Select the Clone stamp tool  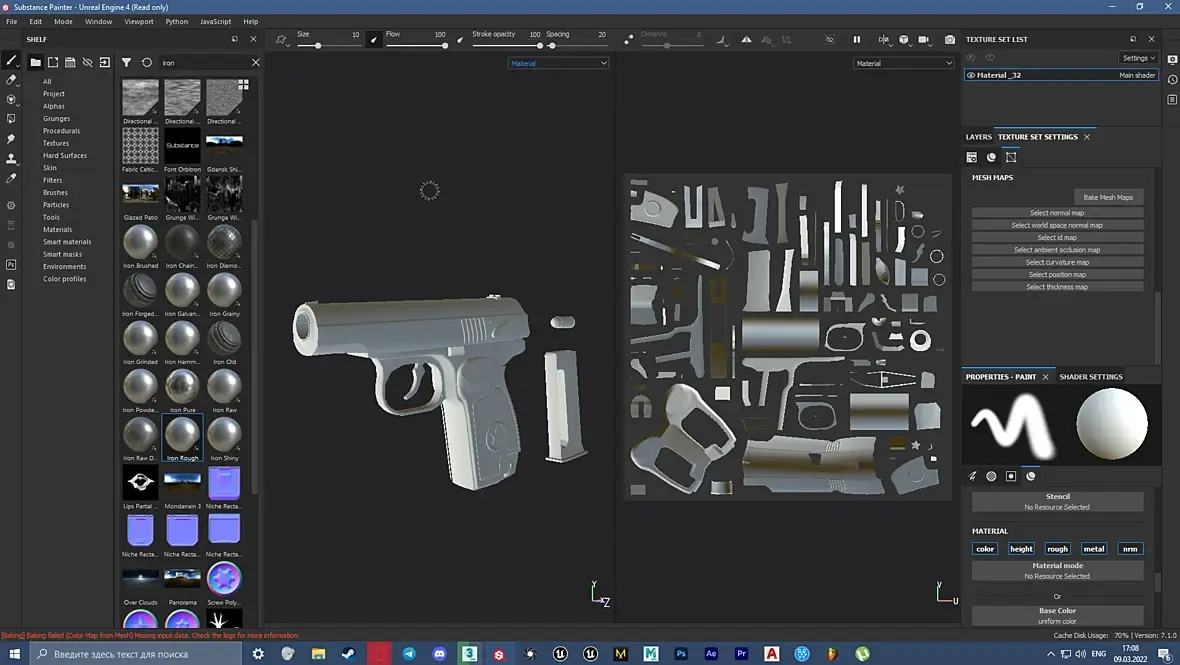point(12,159)
